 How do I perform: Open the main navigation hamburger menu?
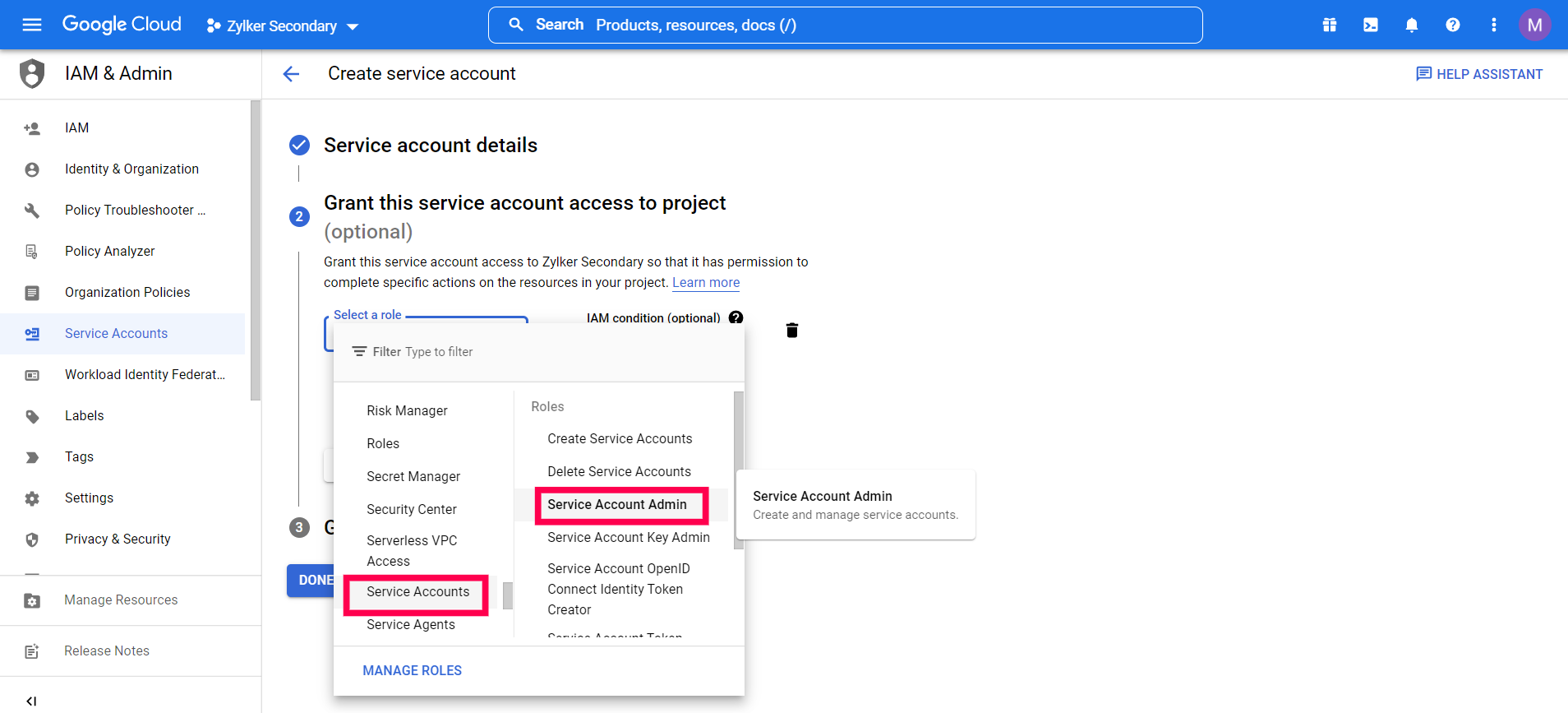32,25
